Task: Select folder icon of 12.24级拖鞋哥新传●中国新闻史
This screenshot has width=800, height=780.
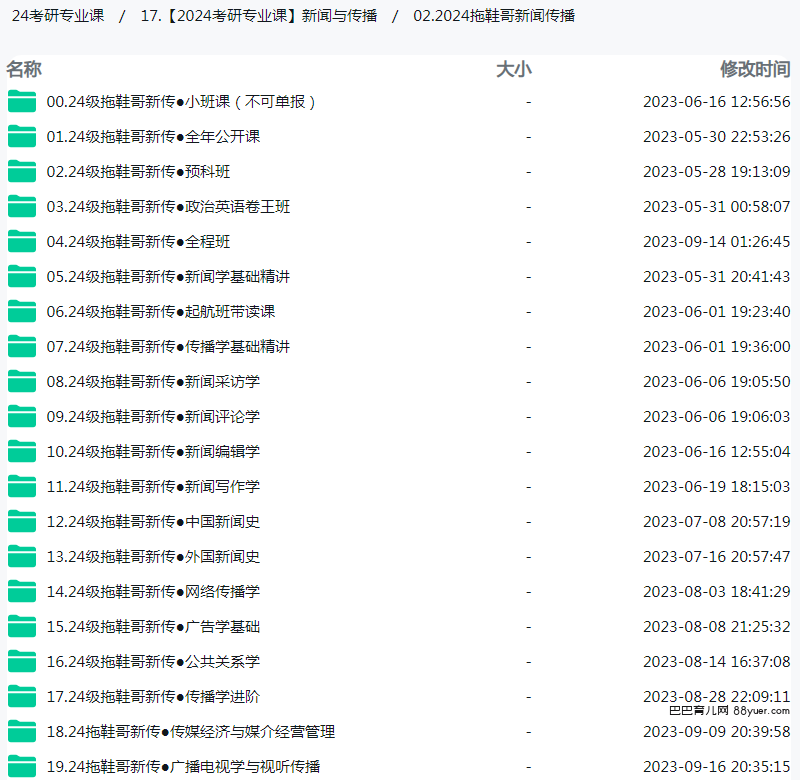Action: [x=22, y=521]
